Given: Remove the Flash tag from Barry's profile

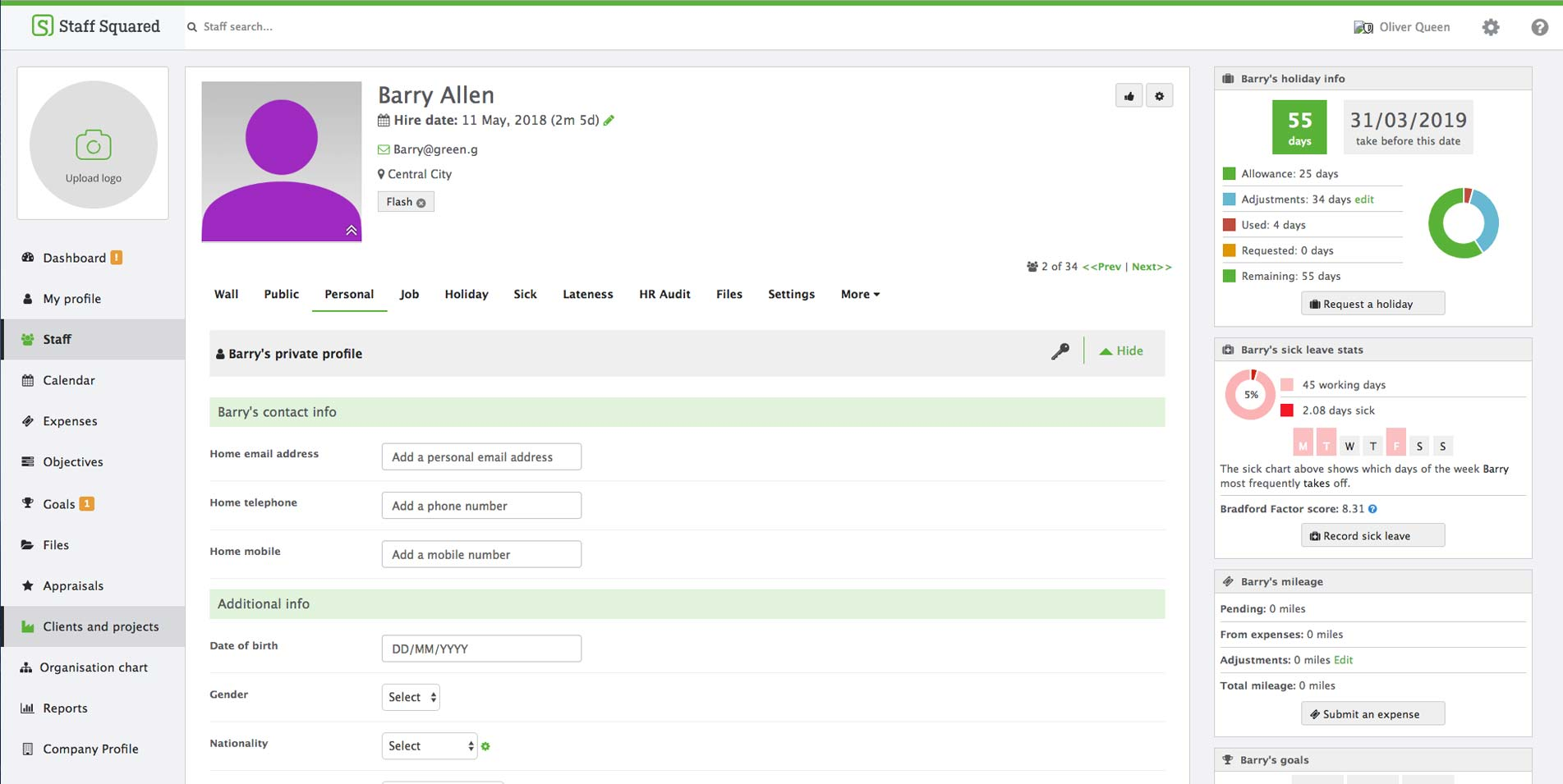Looking at the screenshot, I should click(422, 201).
